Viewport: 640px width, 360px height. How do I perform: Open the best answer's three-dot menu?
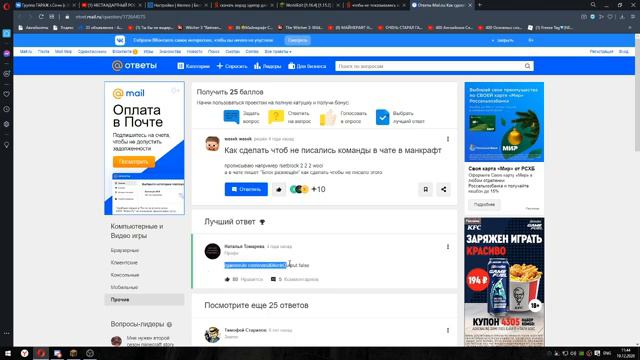(x=448, y=247)
